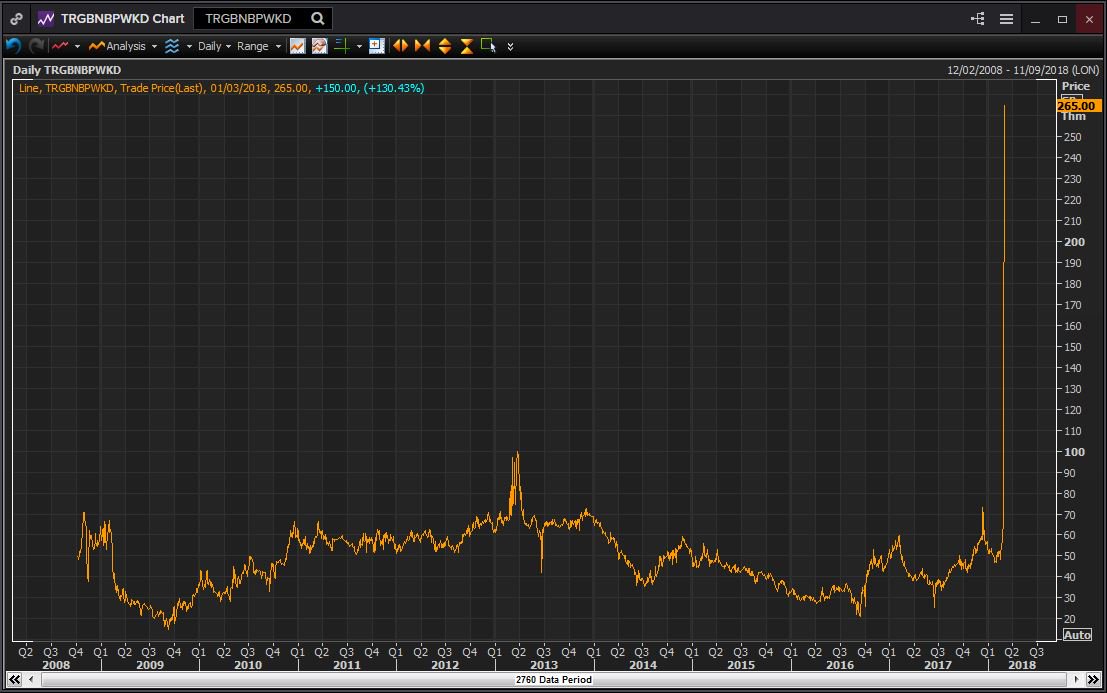Click the 2018 year label on the axis

pyautogui.click(x=1022, y=665)
